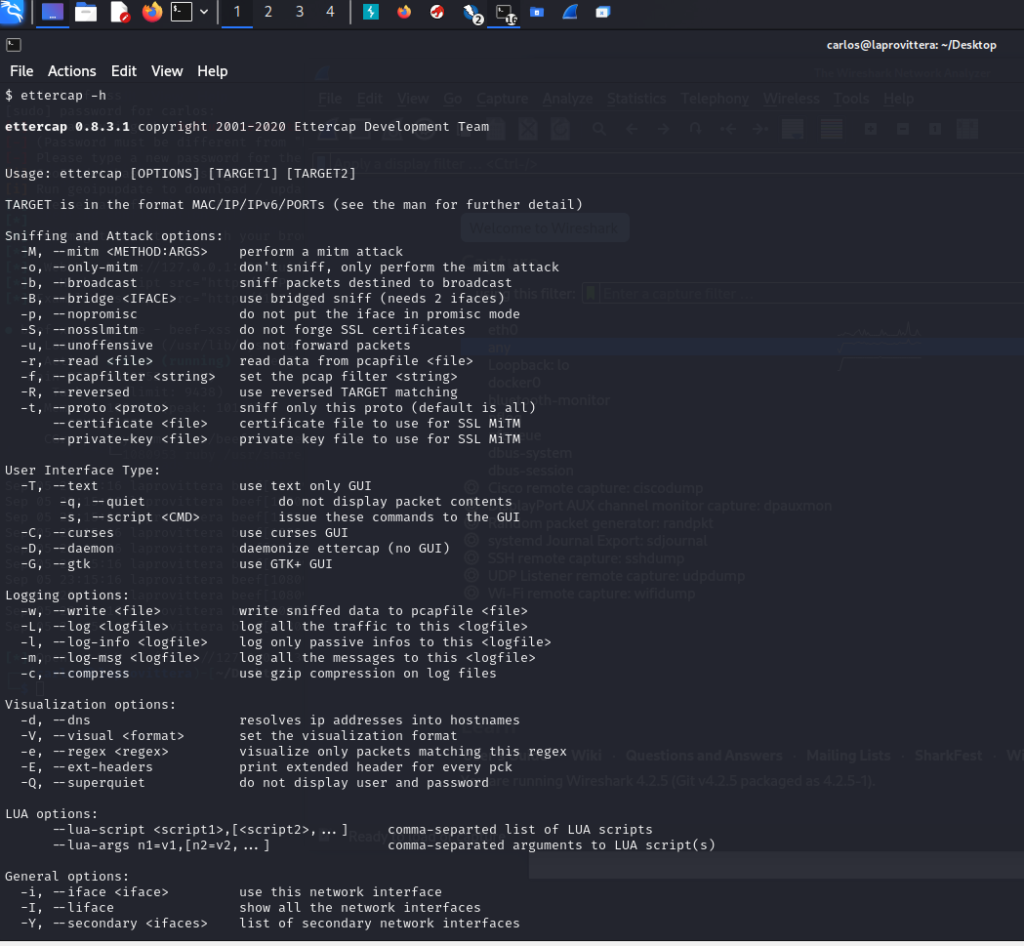Switch to workspace 2
The height and width of the screenshot is (946, 1024).
click(268, 12)
